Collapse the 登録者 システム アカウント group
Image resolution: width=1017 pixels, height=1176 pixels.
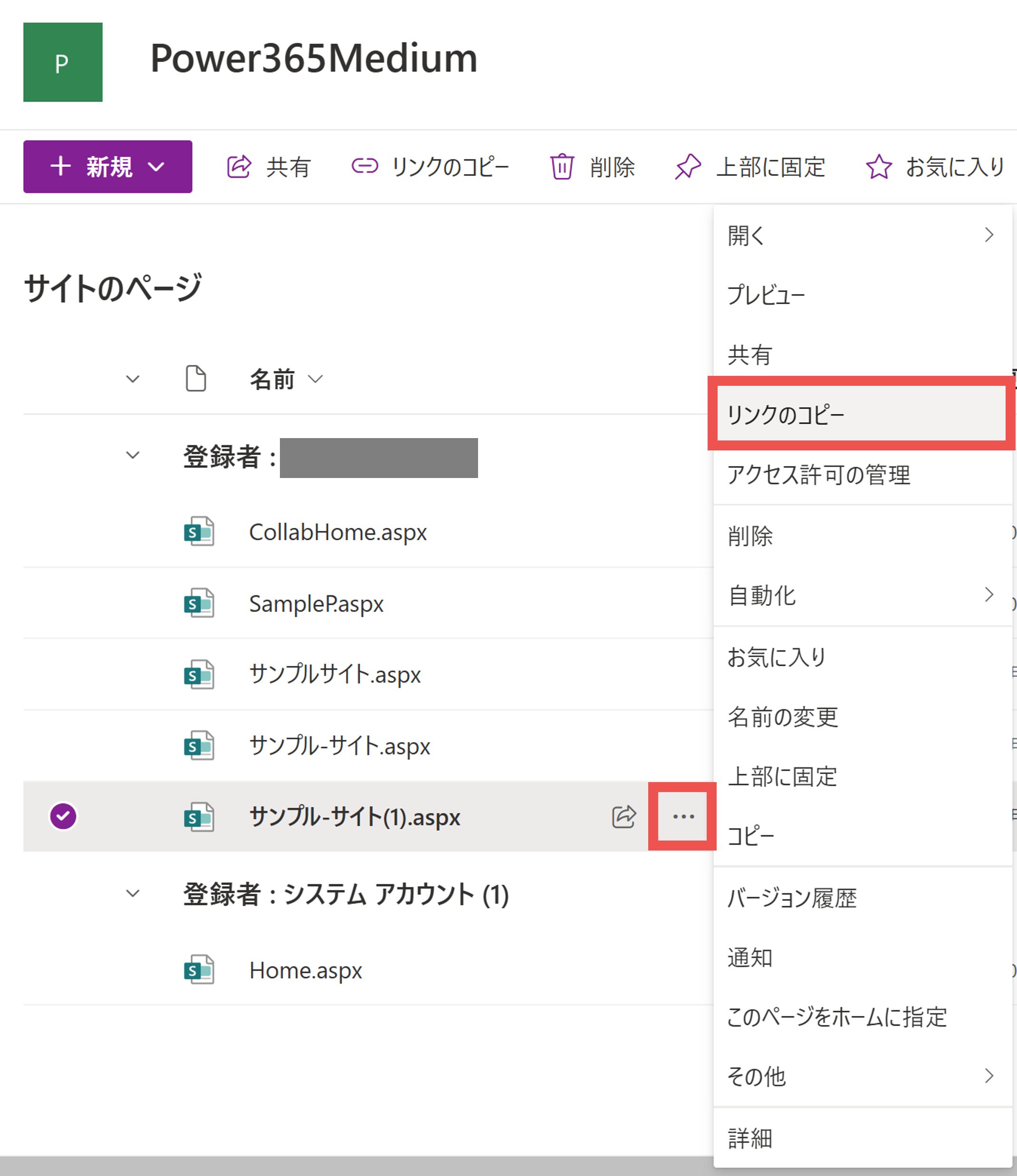[132, 893]
